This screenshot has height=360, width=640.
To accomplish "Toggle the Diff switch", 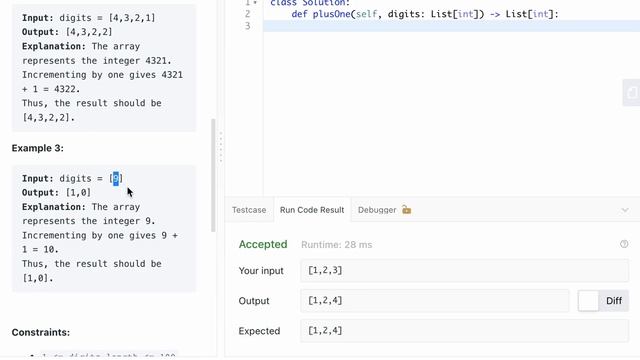I will point(603,301).
